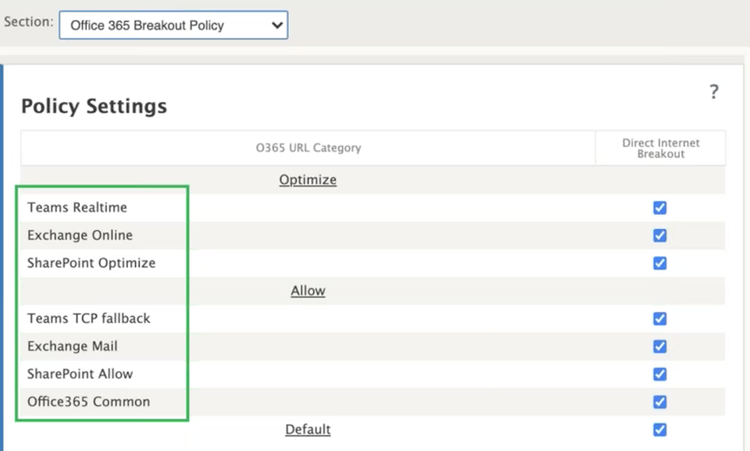
Task: Toggle the Exchange Online breakout checkbox
Action: (660, 235)
